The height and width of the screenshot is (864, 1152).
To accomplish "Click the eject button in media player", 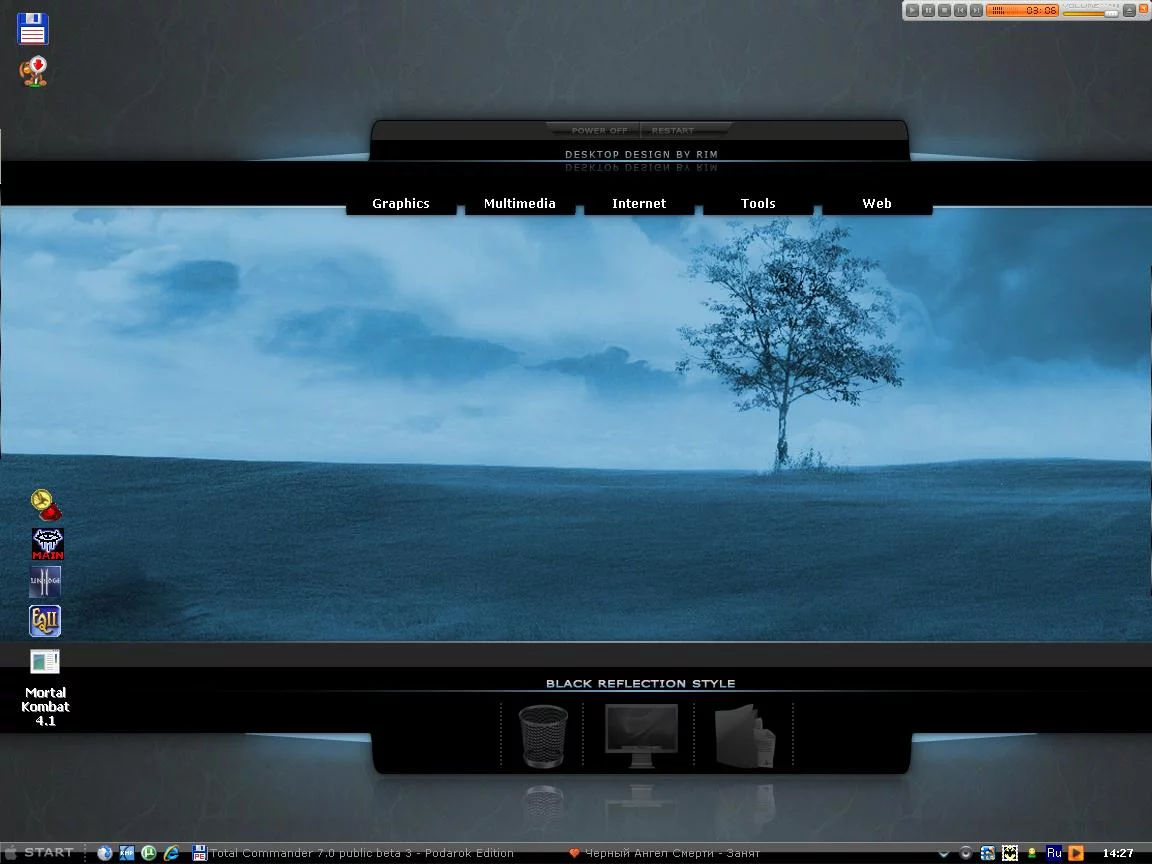I will click(1129, 10).
